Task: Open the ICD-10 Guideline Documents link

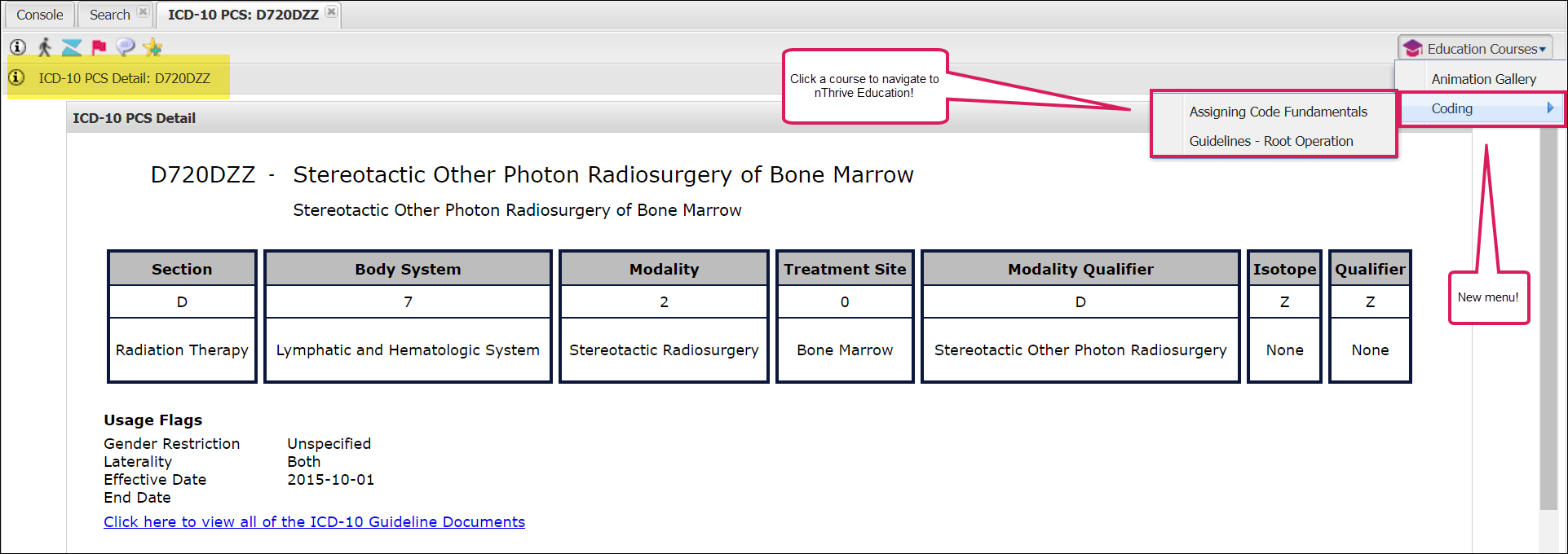Action: pyautogui.click(x=314, y=522)
